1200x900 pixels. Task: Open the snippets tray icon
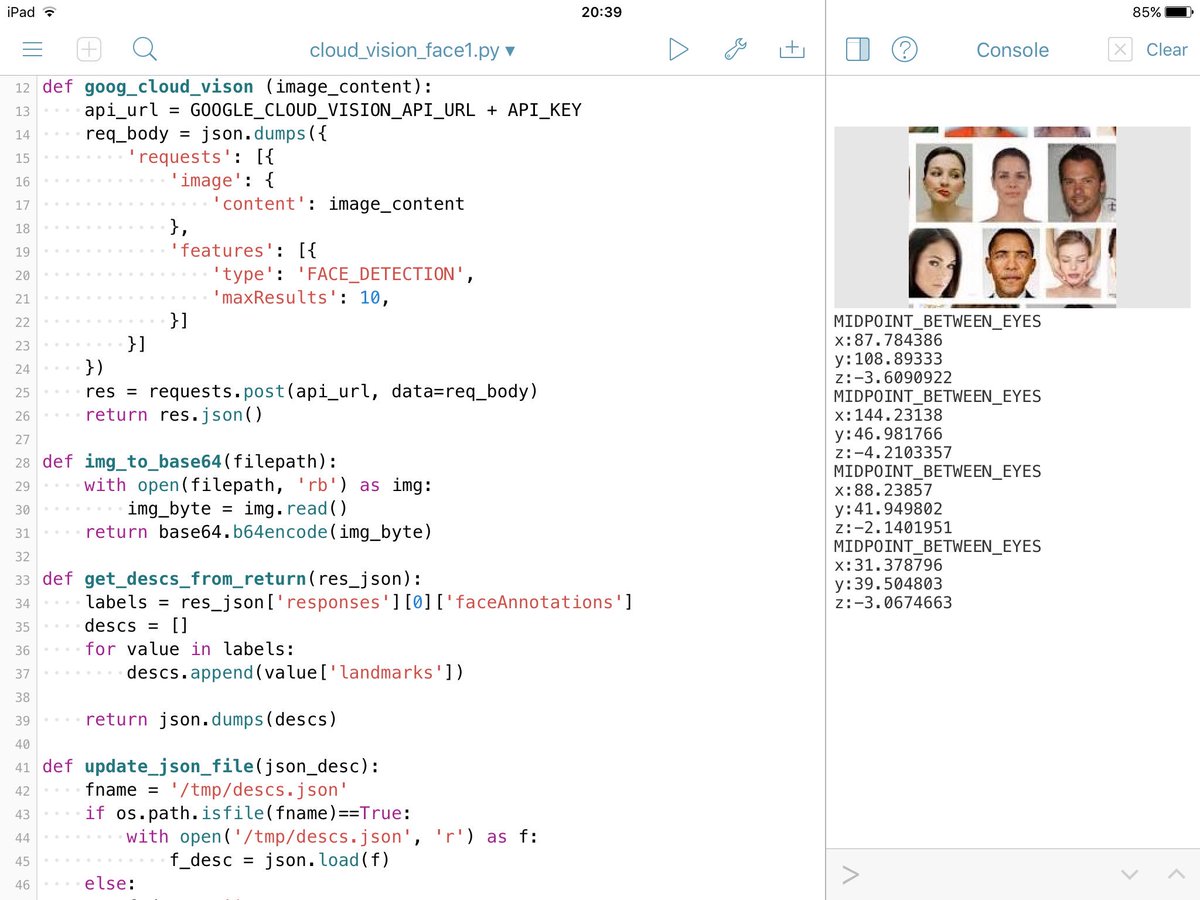tap(791, 49)
